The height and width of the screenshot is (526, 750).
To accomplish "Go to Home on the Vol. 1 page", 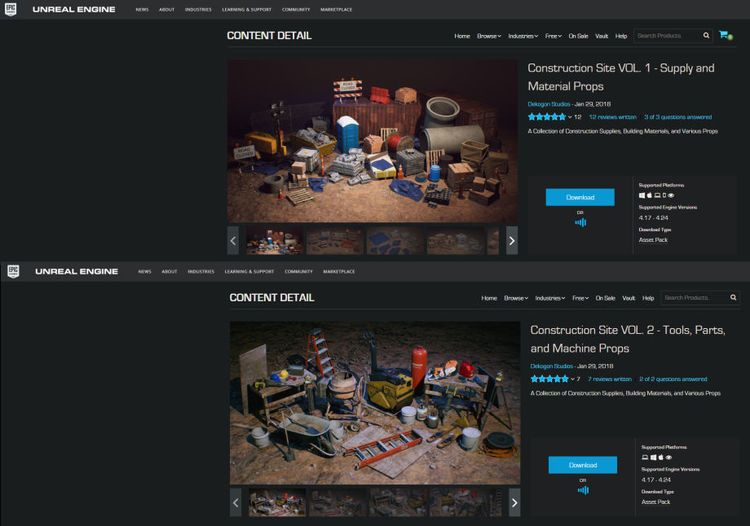I will coord(462,36).
